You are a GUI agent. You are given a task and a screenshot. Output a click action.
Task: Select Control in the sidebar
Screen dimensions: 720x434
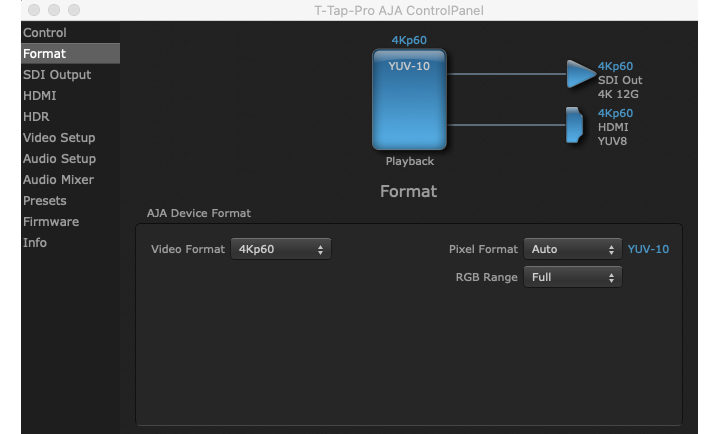(x=45, y=33)
